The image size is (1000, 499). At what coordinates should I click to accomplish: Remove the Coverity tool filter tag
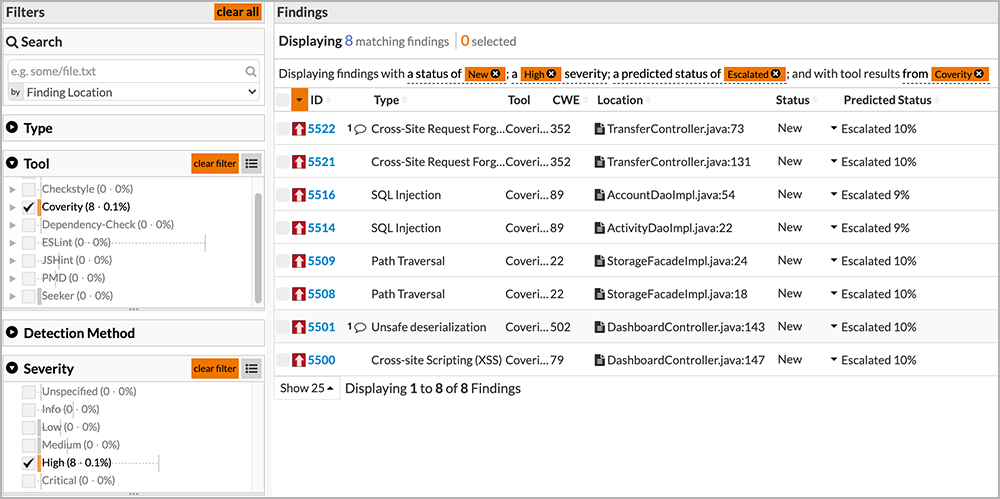[x=978, y=75]
